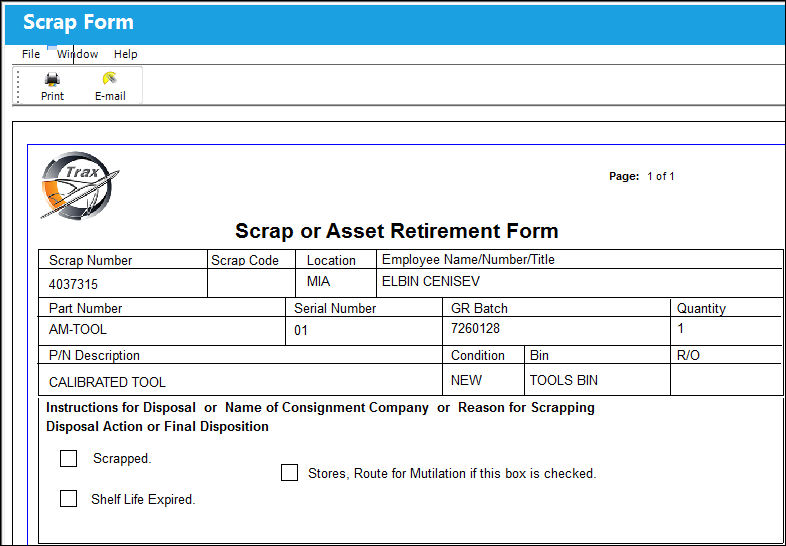Select location value MIA
The height and width of the screenshot is (546, 786).
318,281
